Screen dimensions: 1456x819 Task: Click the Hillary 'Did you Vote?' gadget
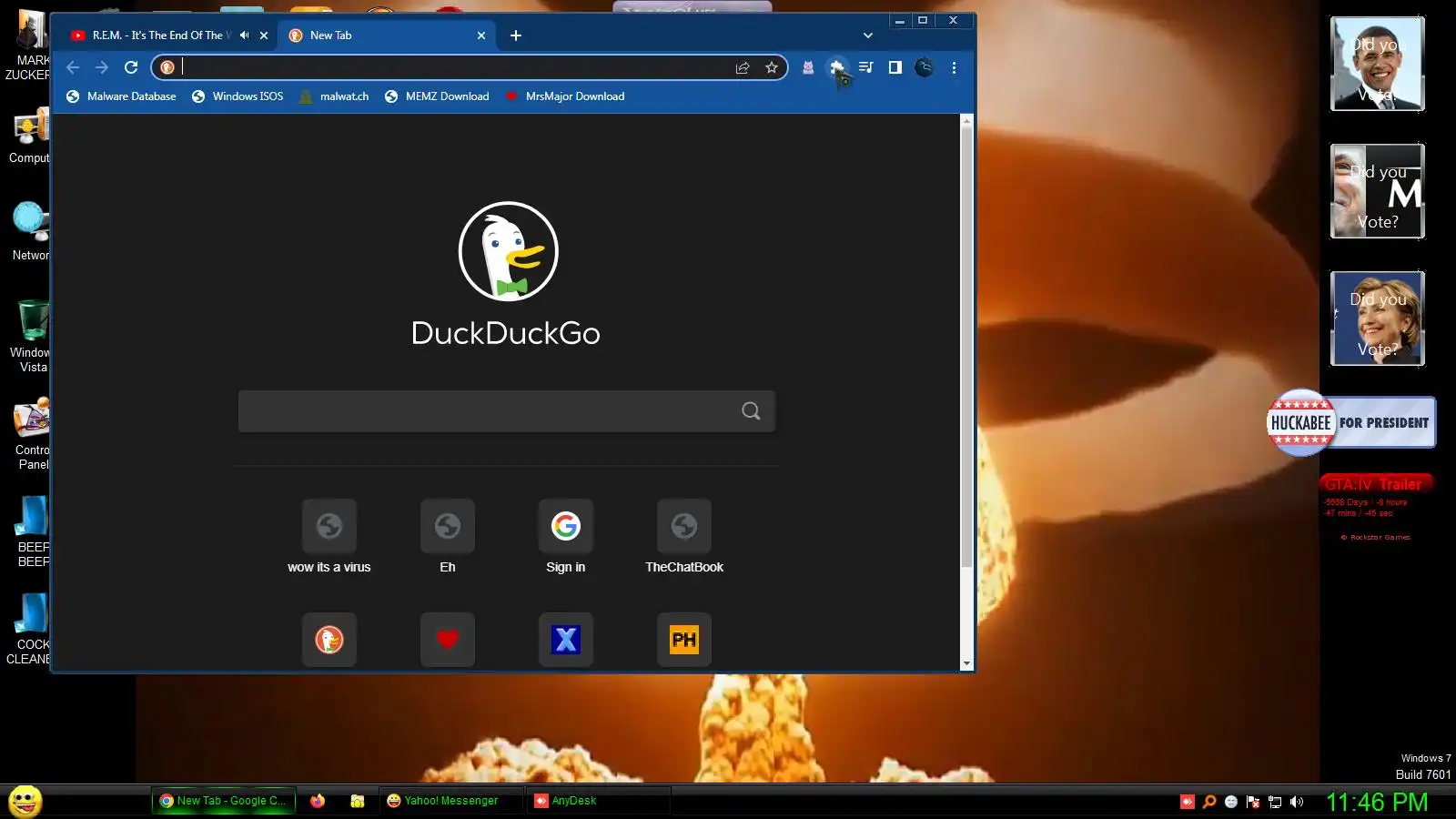[1378, 318]
